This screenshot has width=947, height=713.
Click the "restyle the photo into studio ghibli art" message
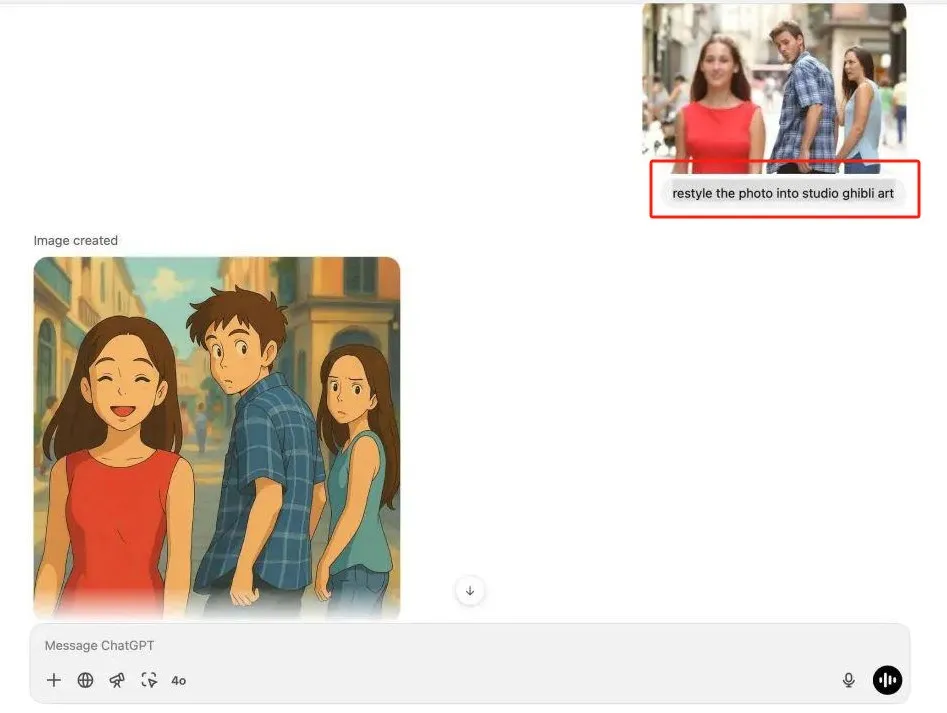coord(783,193)
